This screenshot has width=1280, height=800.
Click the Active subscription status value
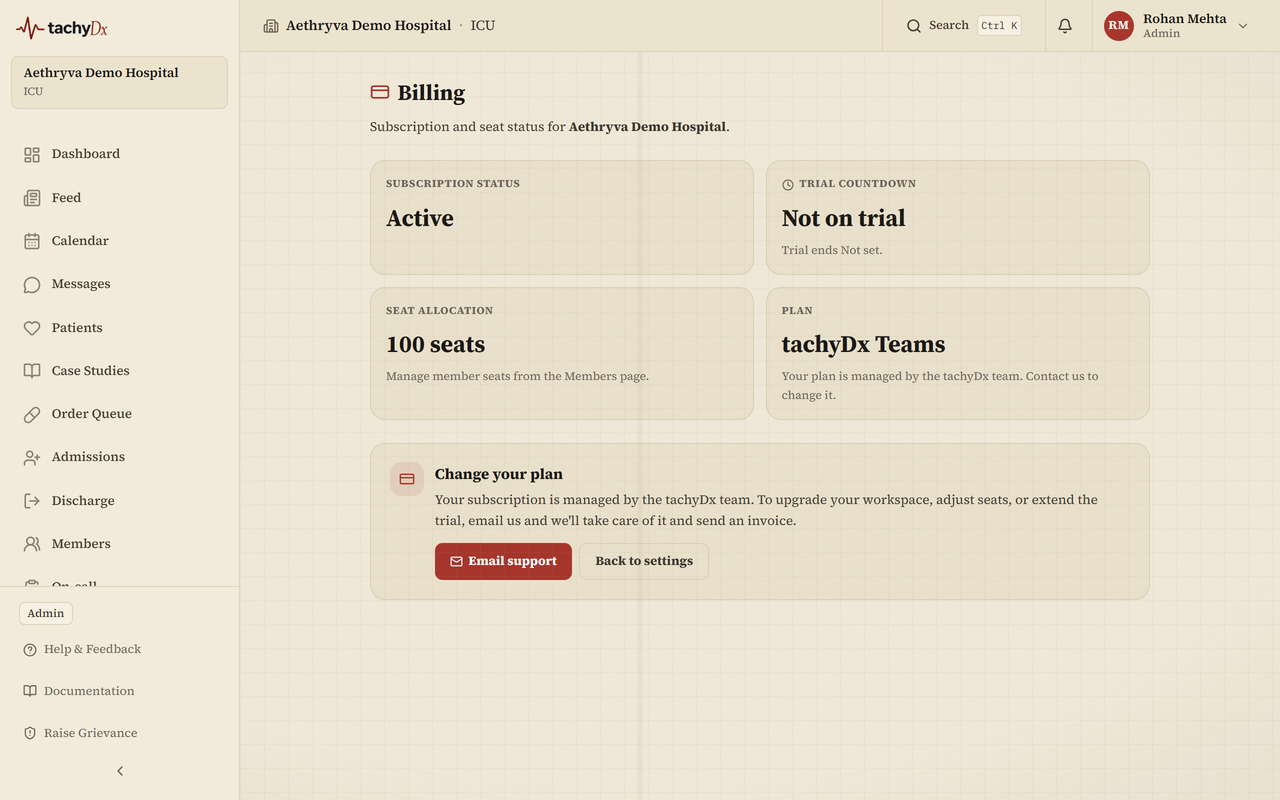tap(420, 218)
